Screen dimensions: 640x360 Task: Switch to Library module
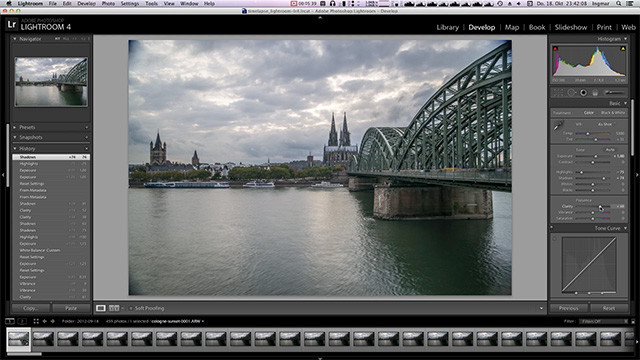[448, 27]
